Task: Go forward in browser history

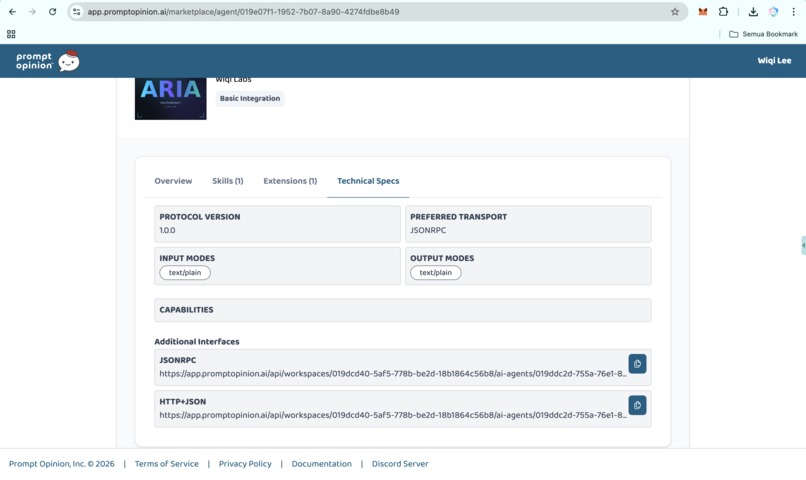Action: coord(32,11)
